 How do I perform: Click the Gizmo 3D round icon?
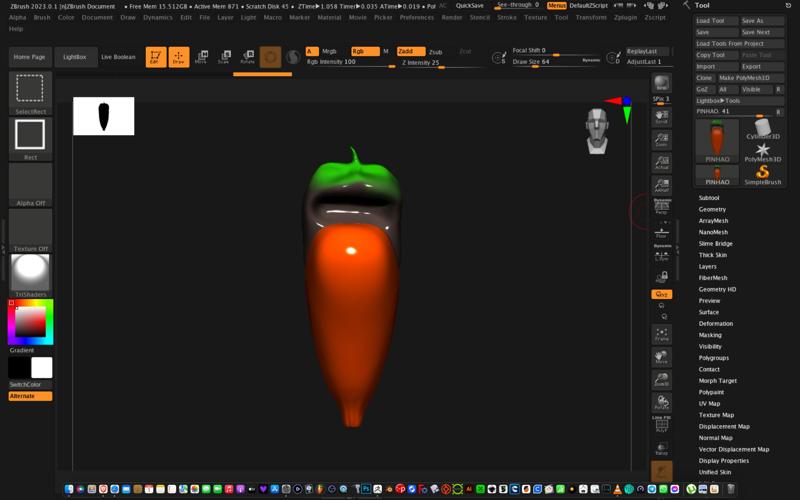270,57
